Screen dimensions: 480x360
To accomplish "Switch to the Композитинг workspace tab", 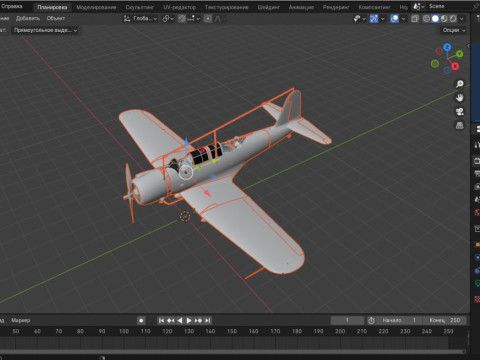I will 374,7.
